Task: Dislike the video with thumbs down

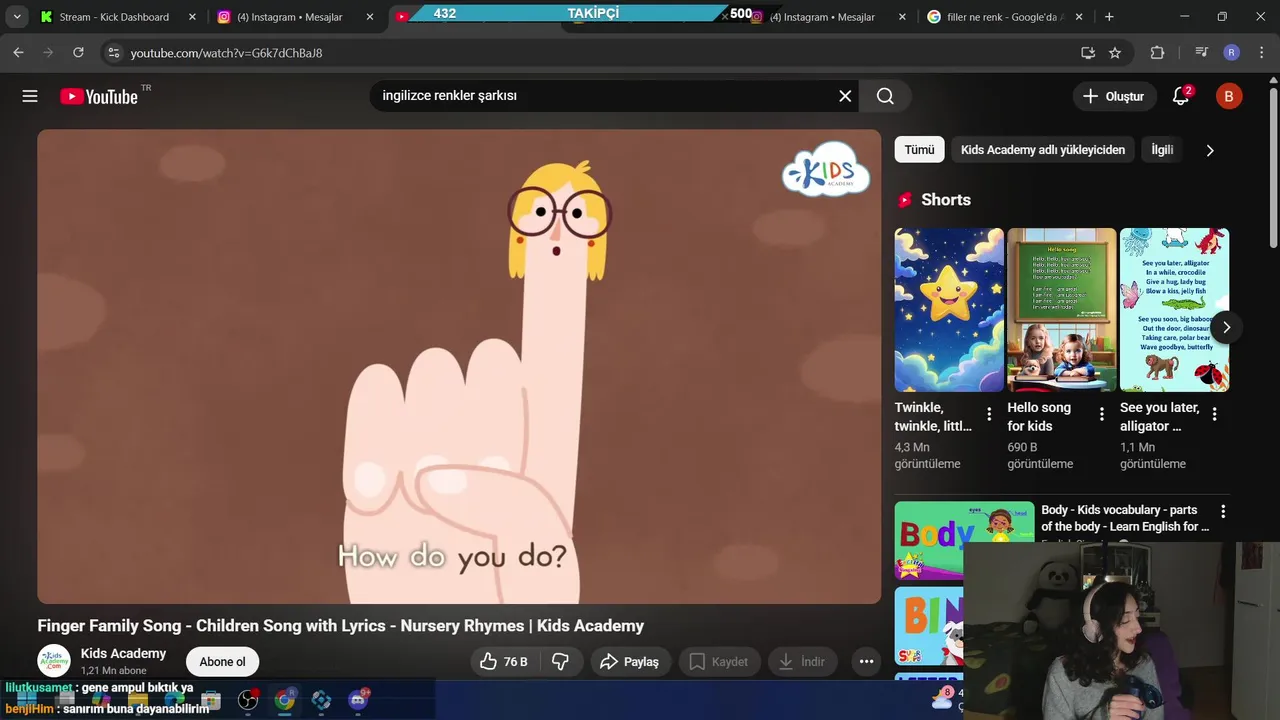Action: point(561,661)
